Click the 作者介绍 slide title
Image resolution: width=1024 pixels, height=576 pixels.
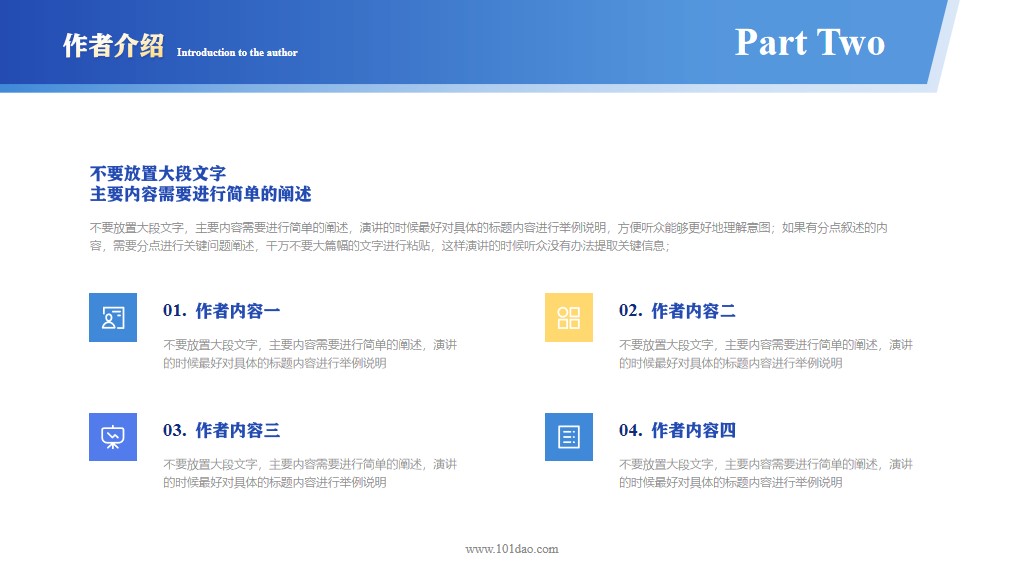(110, 44)
